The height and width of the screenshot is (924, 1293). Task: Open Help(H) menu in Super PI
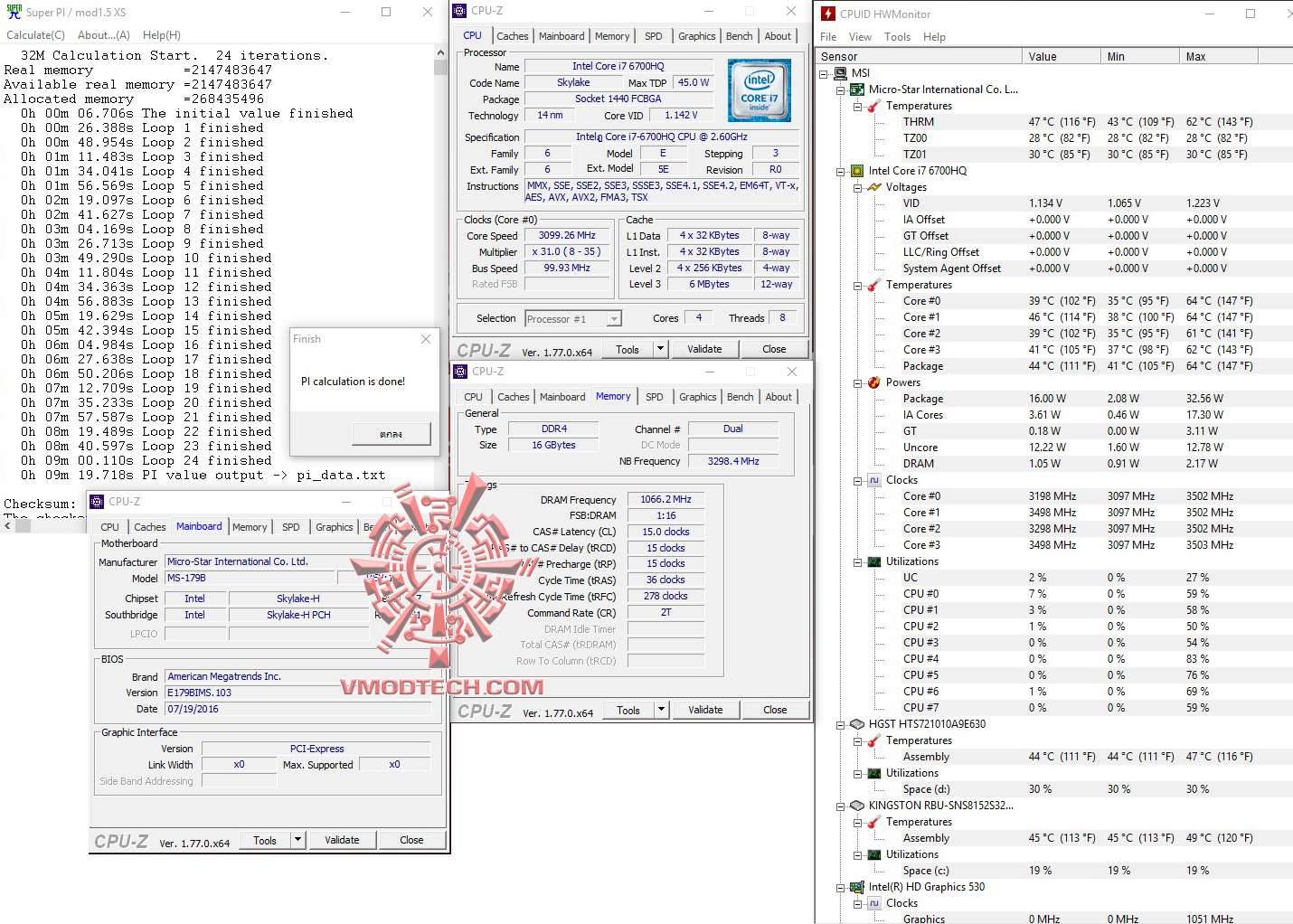pos(162,35)
